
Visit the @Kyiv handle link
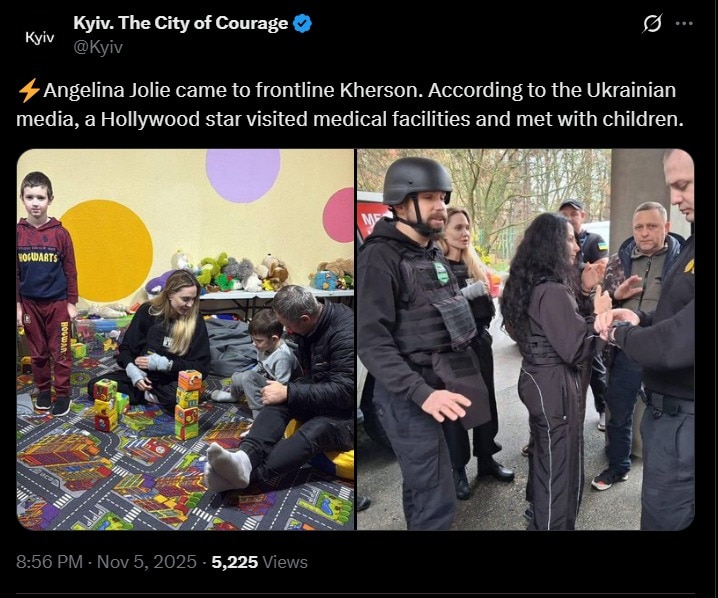[98, 47]
